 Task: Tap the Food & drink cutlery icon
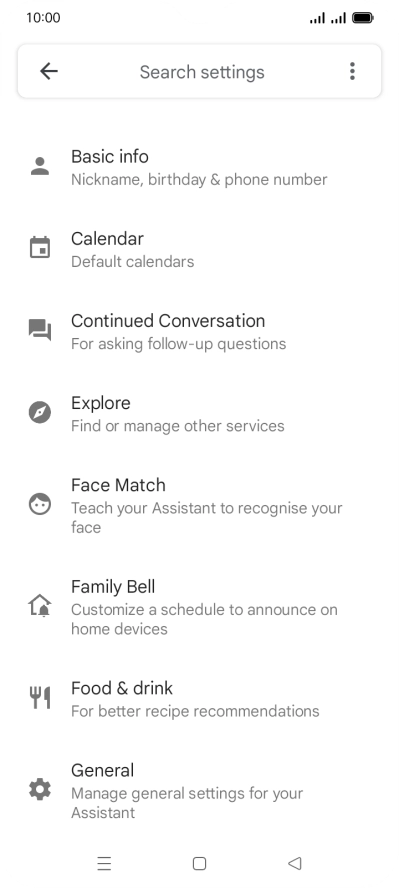40,698
